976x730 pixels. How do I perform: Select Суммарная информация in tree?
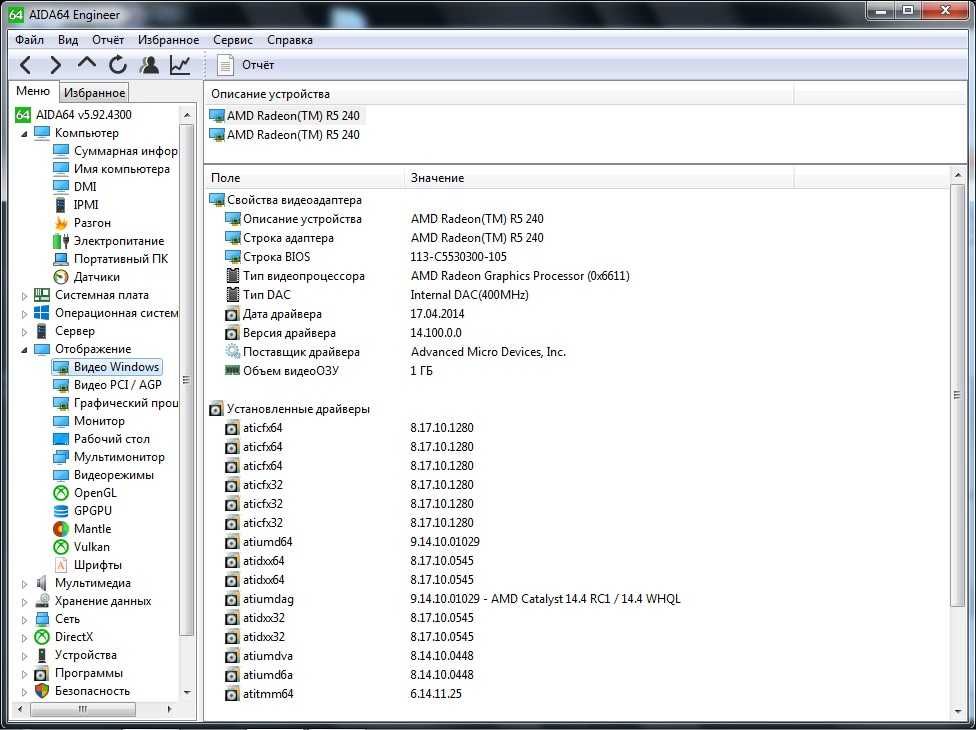[126, 151]
